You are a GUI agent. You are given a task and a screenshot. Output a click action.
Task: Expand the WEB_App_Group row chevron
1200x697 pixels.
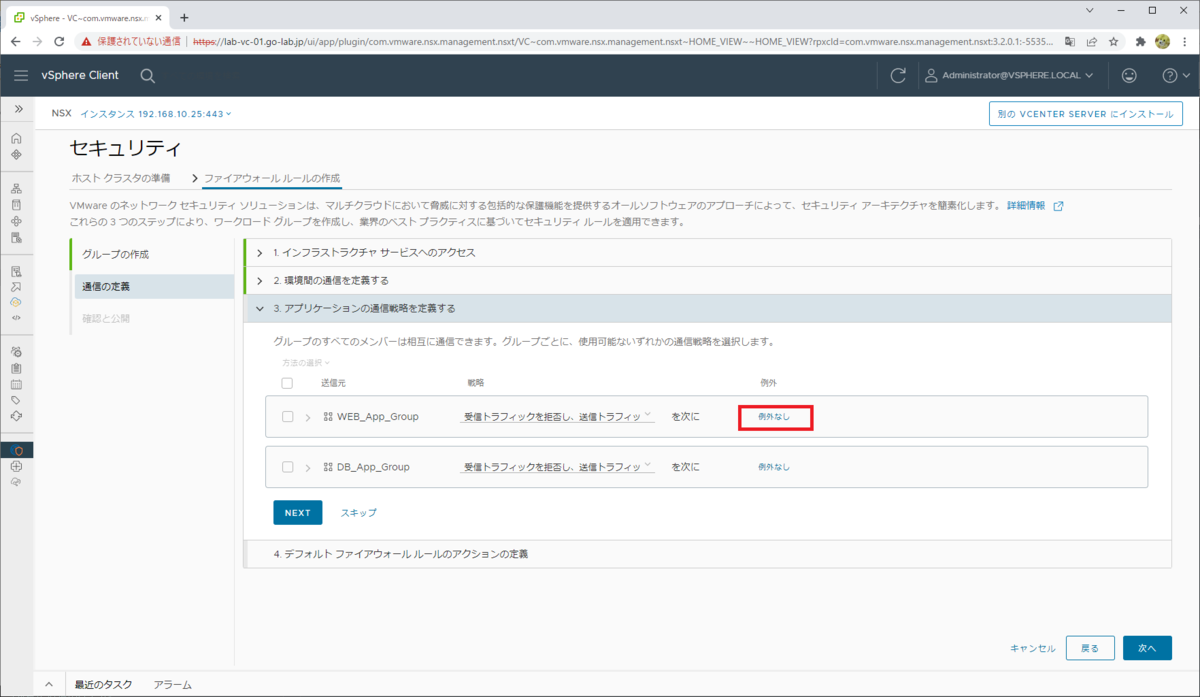(307, 417)
